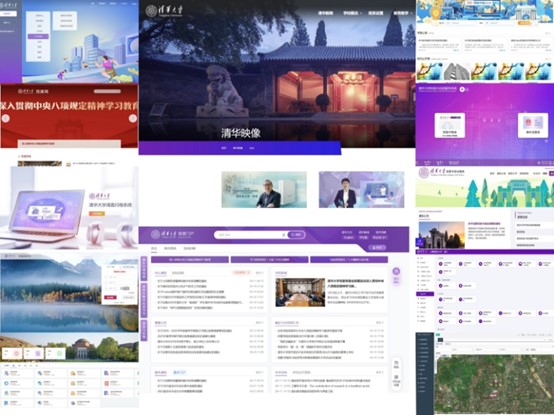Click the left white card on the purple gradient page
Screen dimensions: 554x415
coord(449,125)
